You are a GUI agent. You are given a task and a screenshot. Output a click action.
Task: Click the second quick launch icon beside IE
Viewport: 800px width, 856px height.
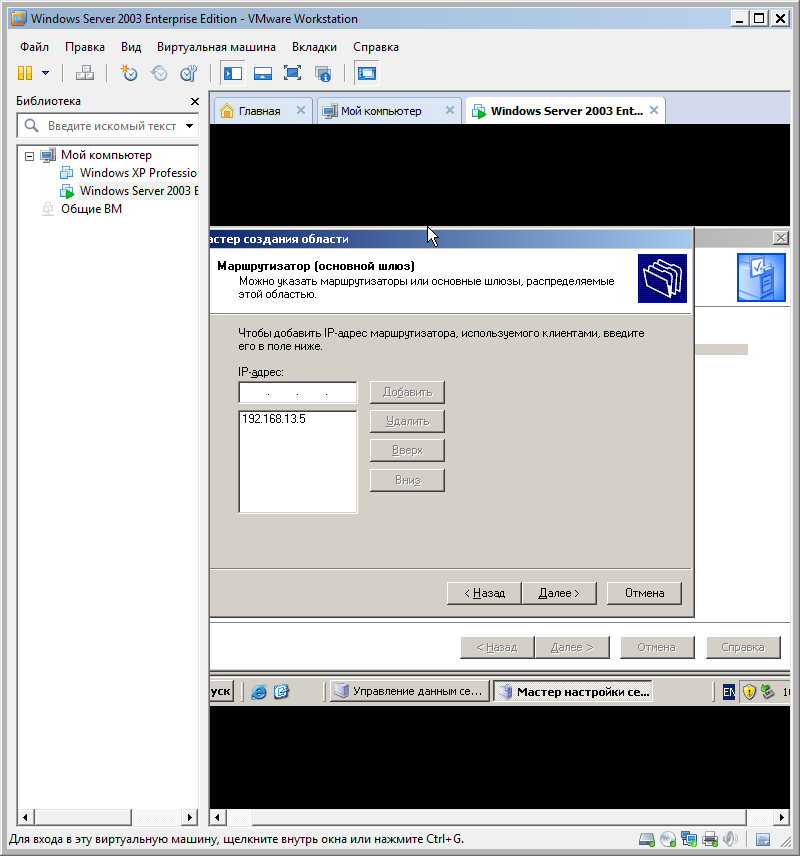pyautogui.click(x=281, y=692)
